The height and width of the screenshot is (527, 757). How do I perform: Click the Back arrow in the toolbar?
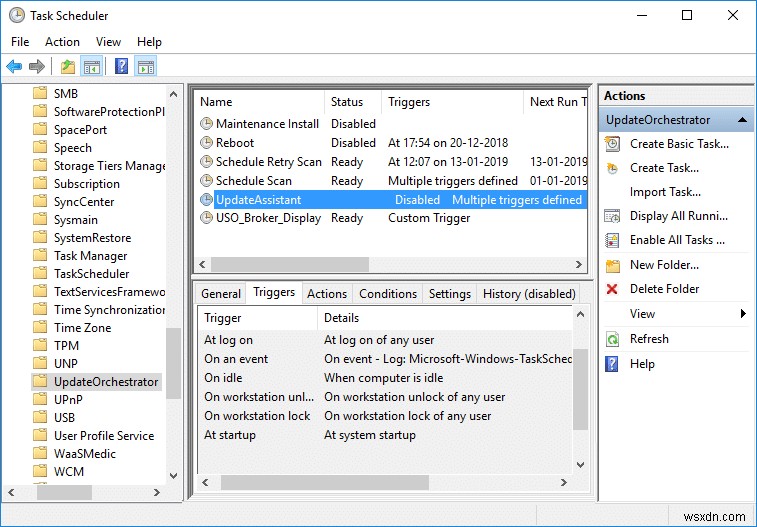pos(14,67)
